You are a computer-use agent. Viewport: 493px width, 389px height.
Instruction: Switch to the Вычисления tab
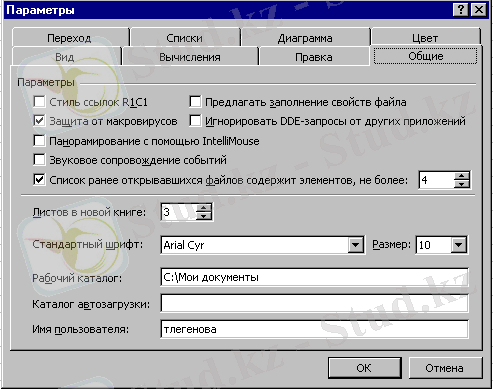coord(190,57)
